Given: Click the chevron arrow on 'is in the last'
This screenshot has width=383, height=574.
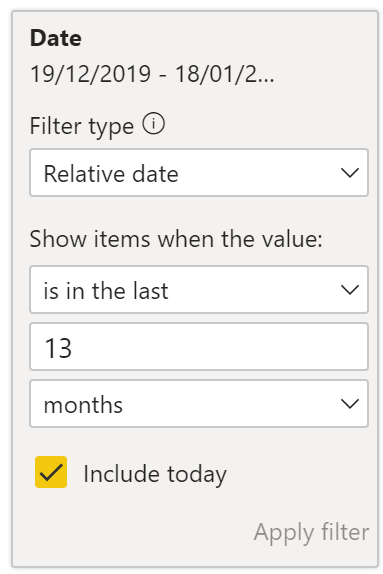Looking at the screenshot, I should click(x=350, y=290).
